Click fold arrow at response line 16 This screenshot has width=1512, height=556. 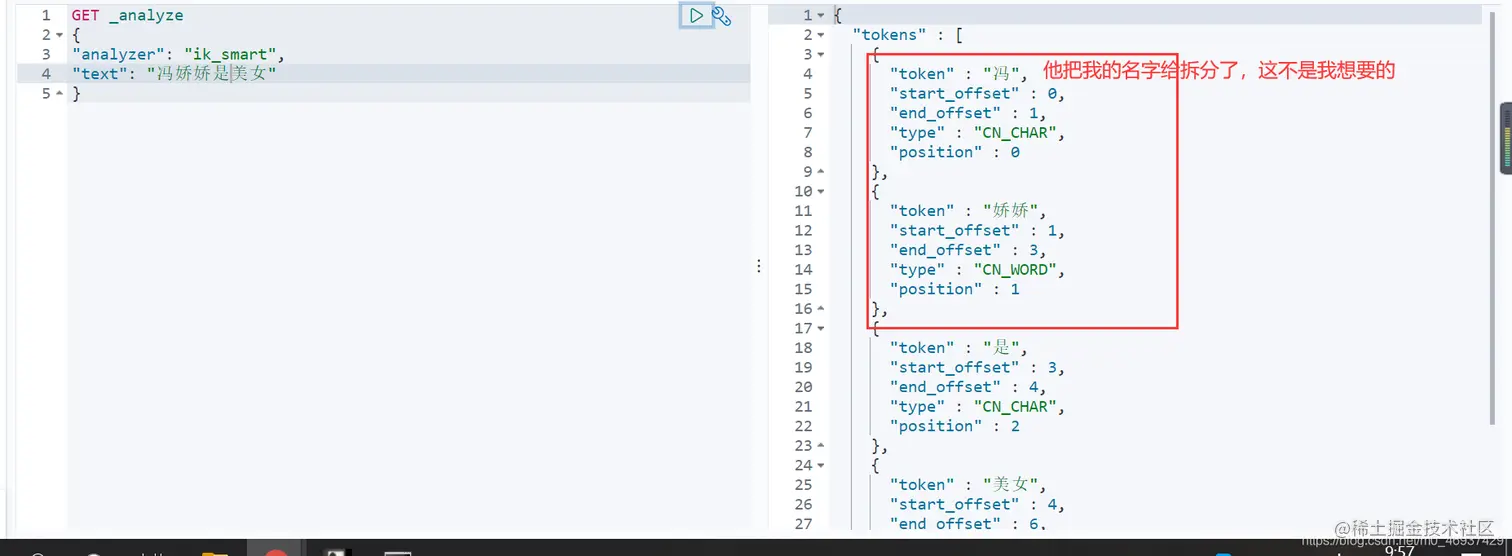(821, 309)
